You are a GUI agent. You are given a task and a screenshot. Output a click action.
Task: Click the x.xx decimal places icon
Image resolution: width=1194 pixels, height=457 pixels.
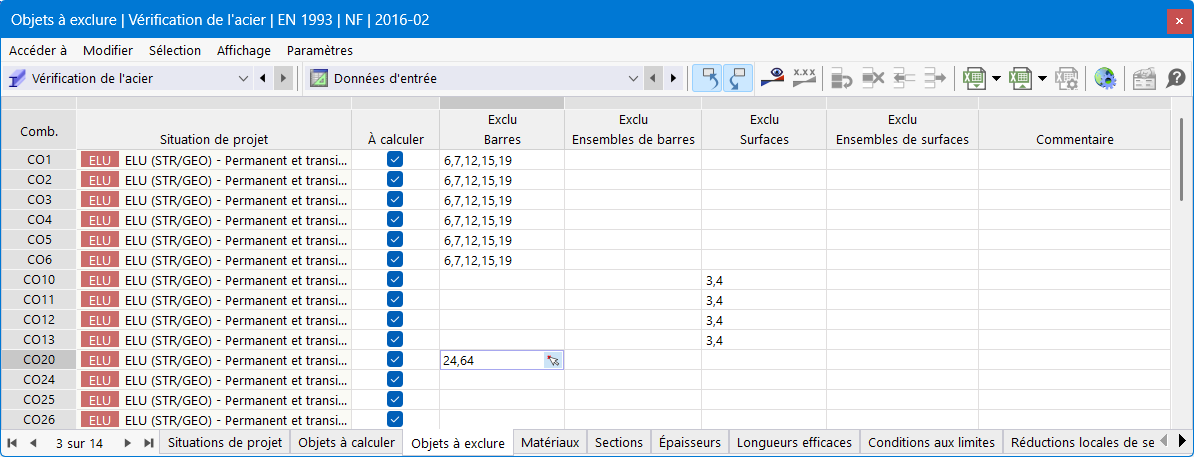pyautogui.click(x=804, y=78)
